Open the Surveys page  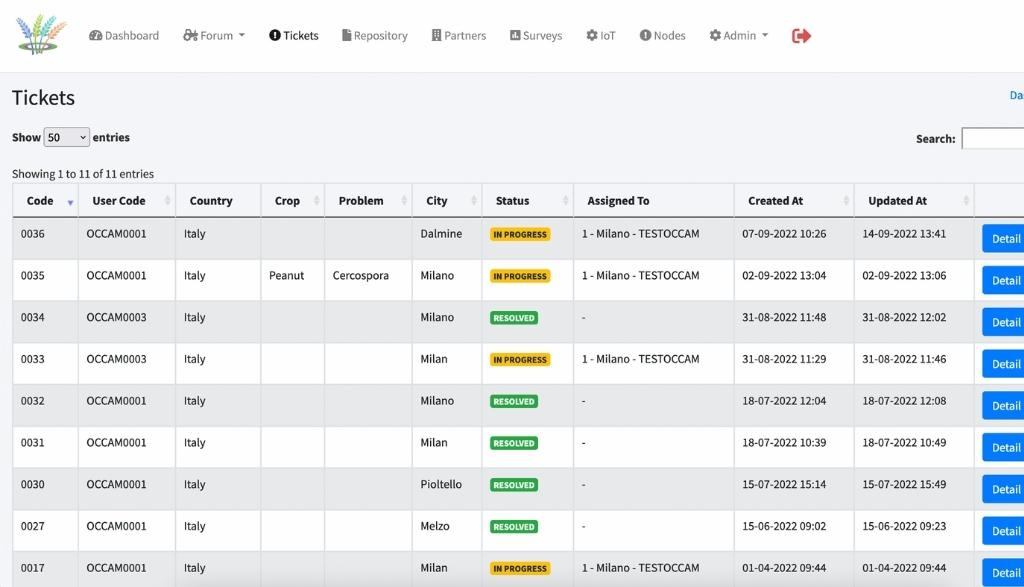click(536, 36)
